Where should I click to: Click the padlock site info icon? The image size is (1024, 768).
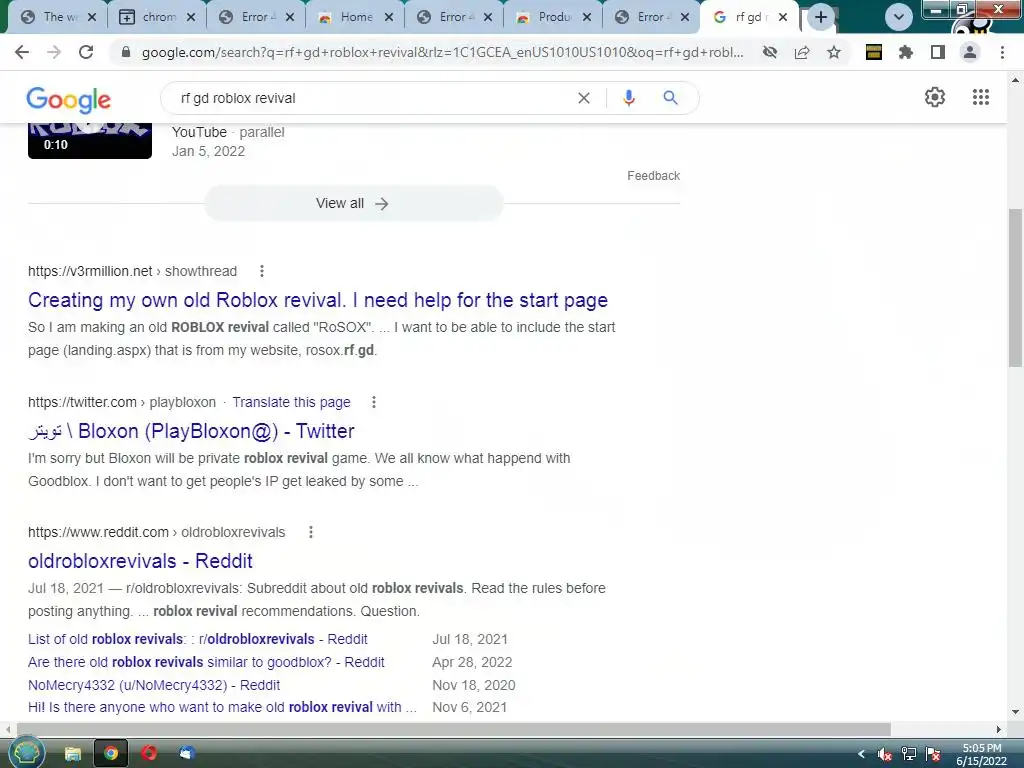(126, 52)
